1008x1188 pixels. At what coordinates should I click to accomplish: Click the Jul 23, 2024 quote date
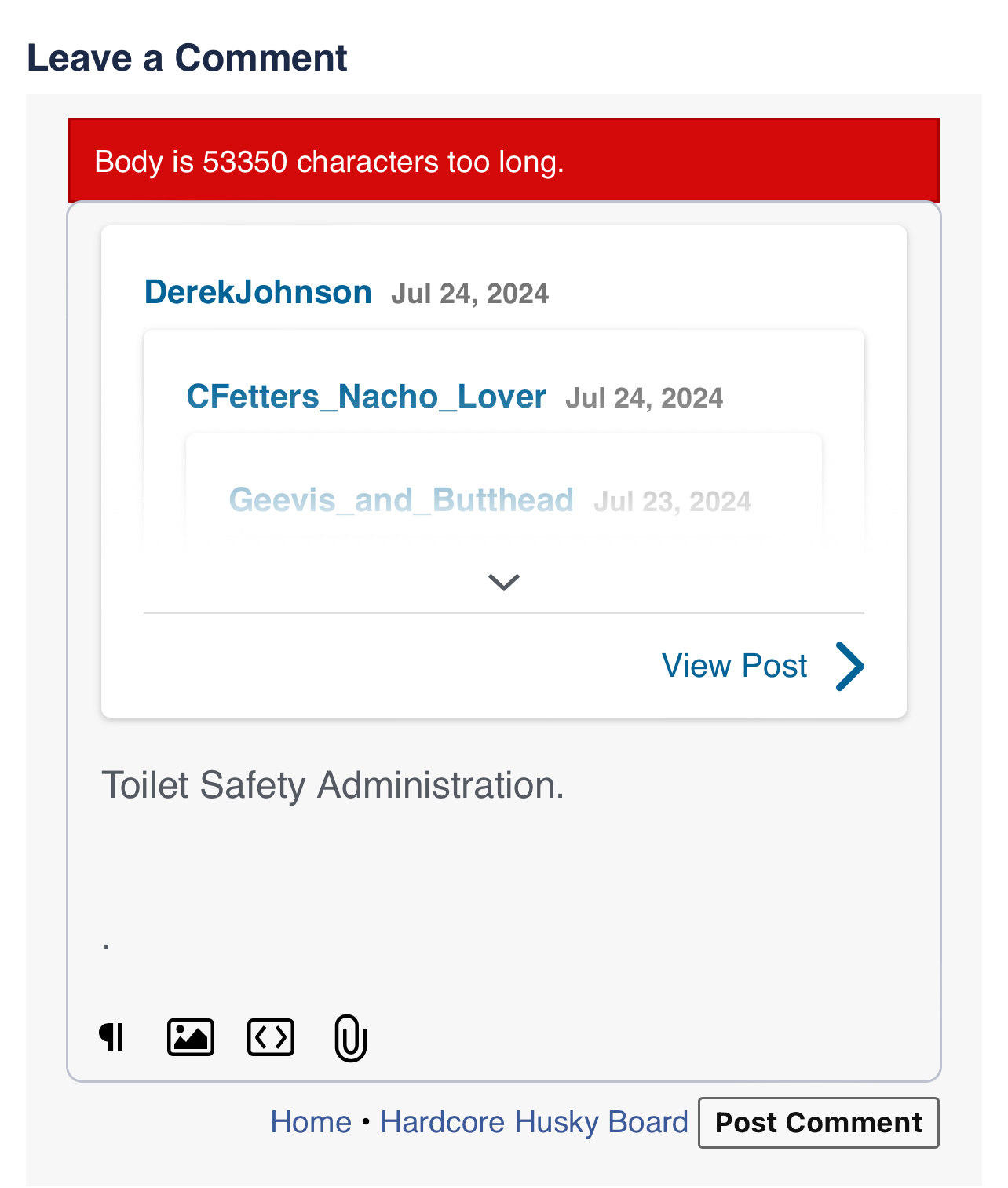[x=672, y=502]
